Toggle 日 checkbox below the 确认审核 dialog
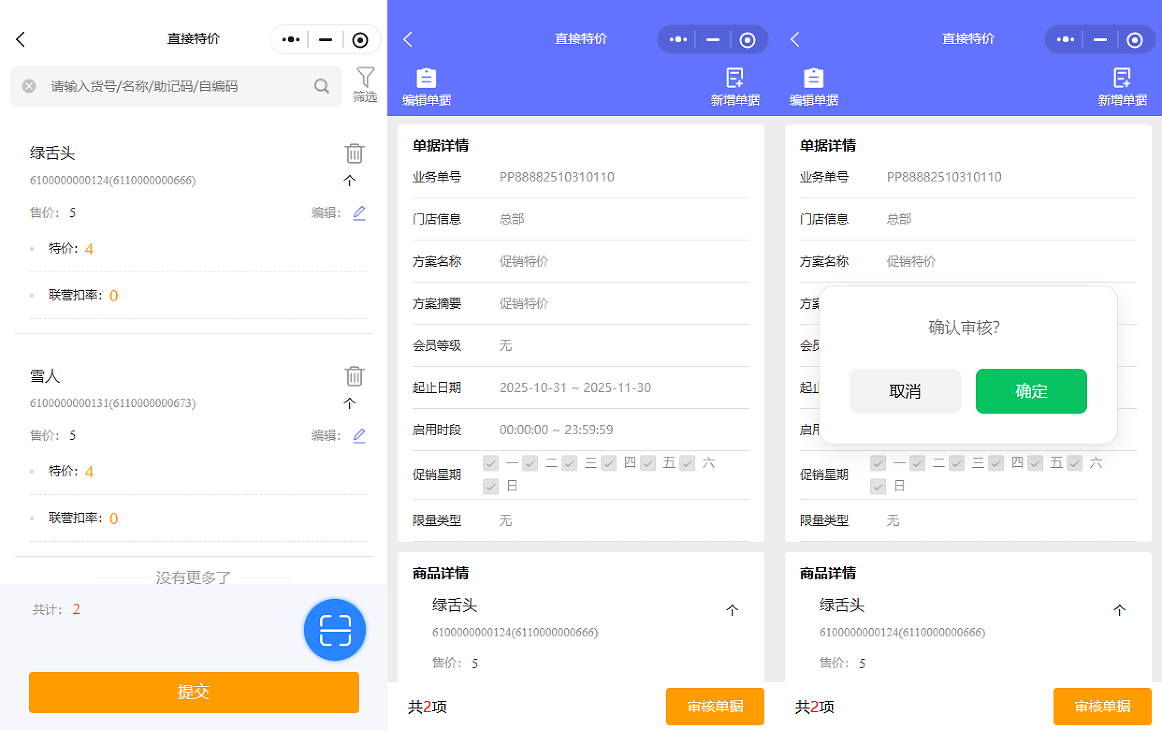This screenshot has height=730, width=1162. click(x=878, y=486)
